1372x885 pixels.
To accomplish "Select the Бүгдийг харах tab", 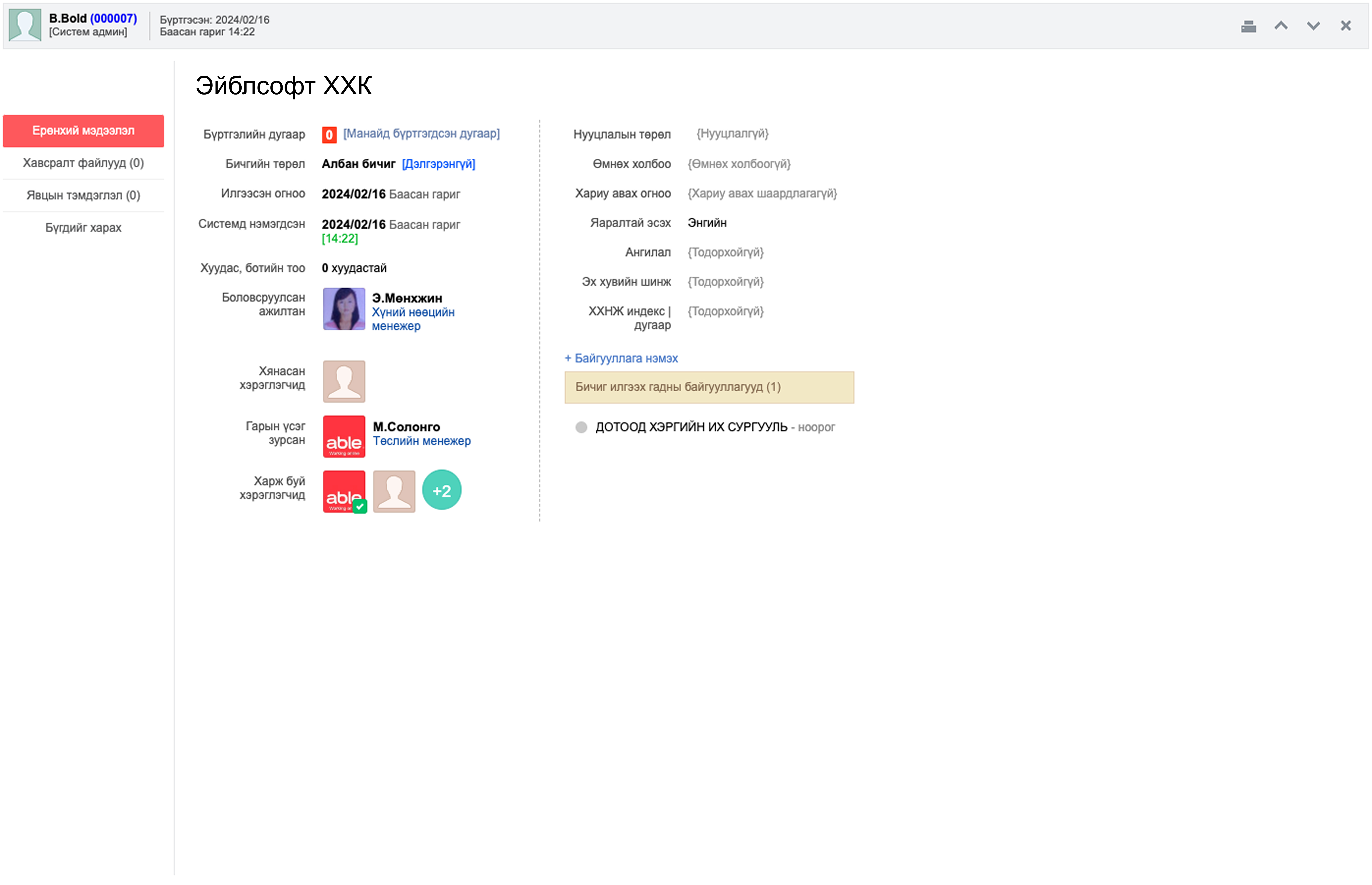I will tap(83, 228).
